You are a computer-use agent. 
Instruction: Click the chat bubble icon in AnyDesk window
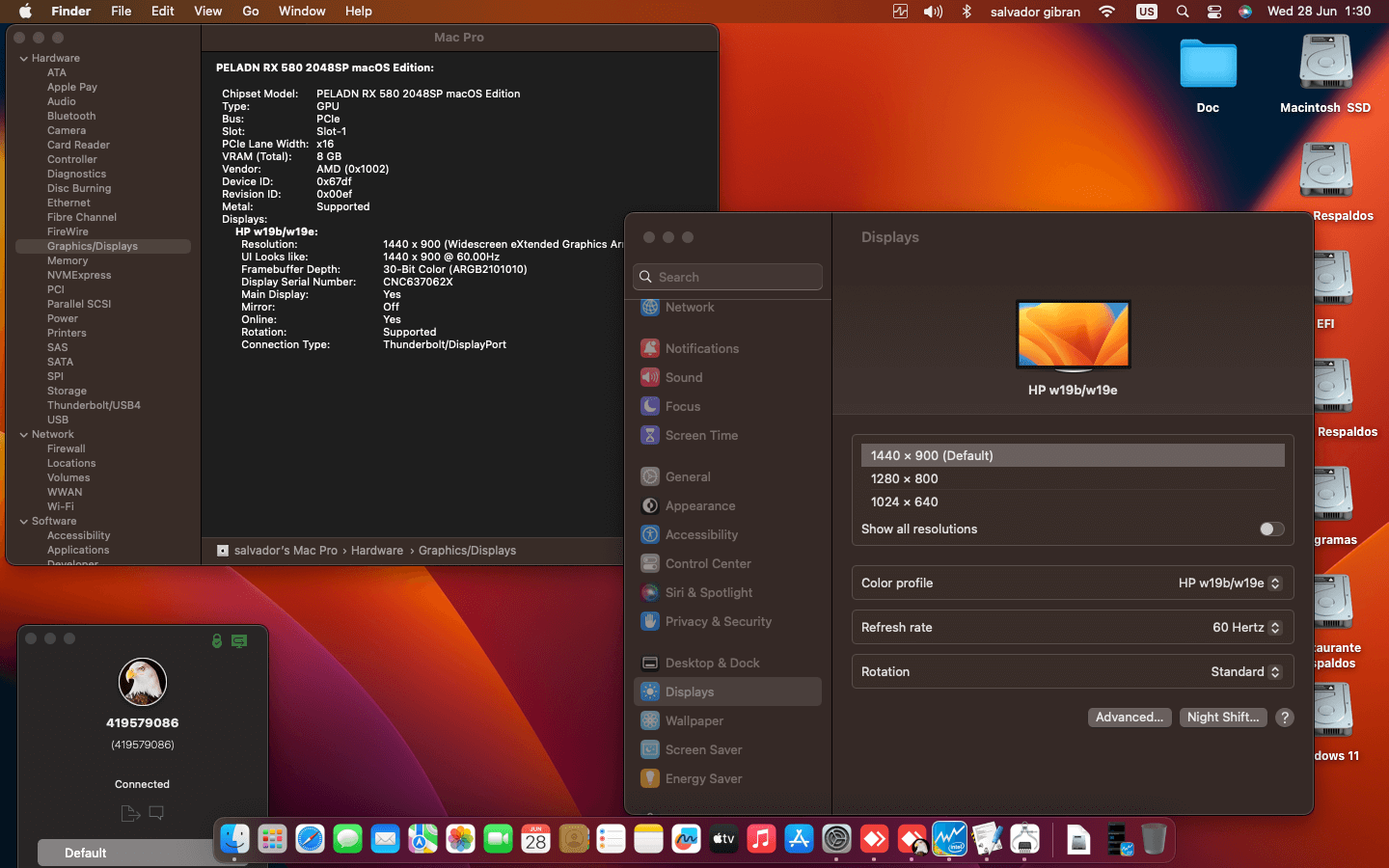pos(156,813)
